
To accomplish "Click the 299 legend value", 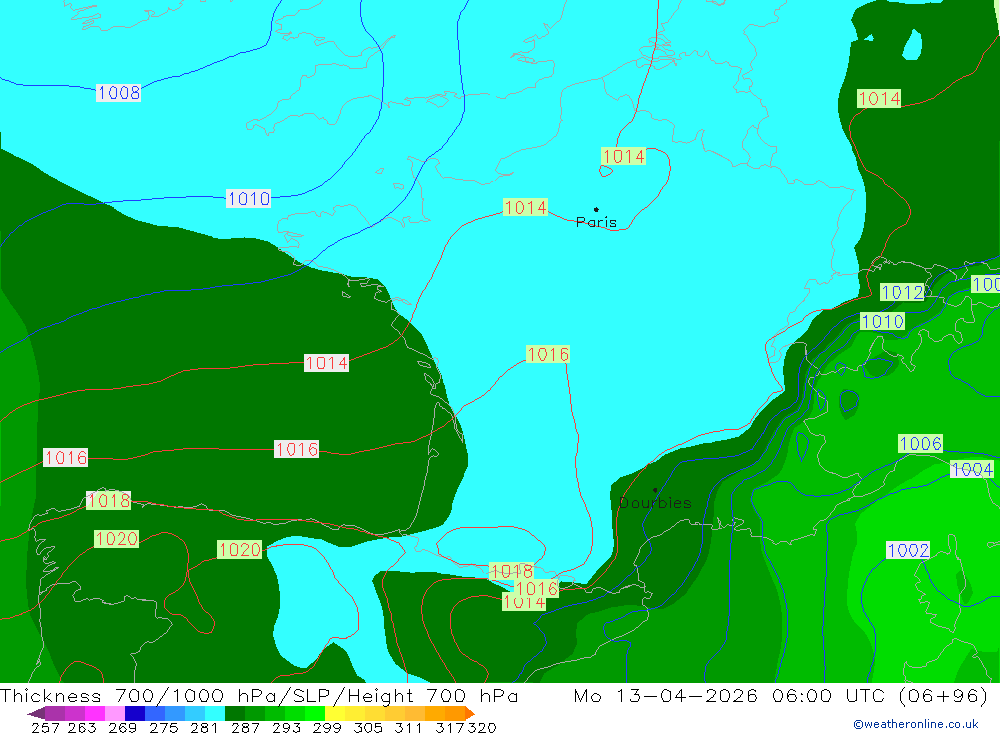I will (x=327, y=727).
